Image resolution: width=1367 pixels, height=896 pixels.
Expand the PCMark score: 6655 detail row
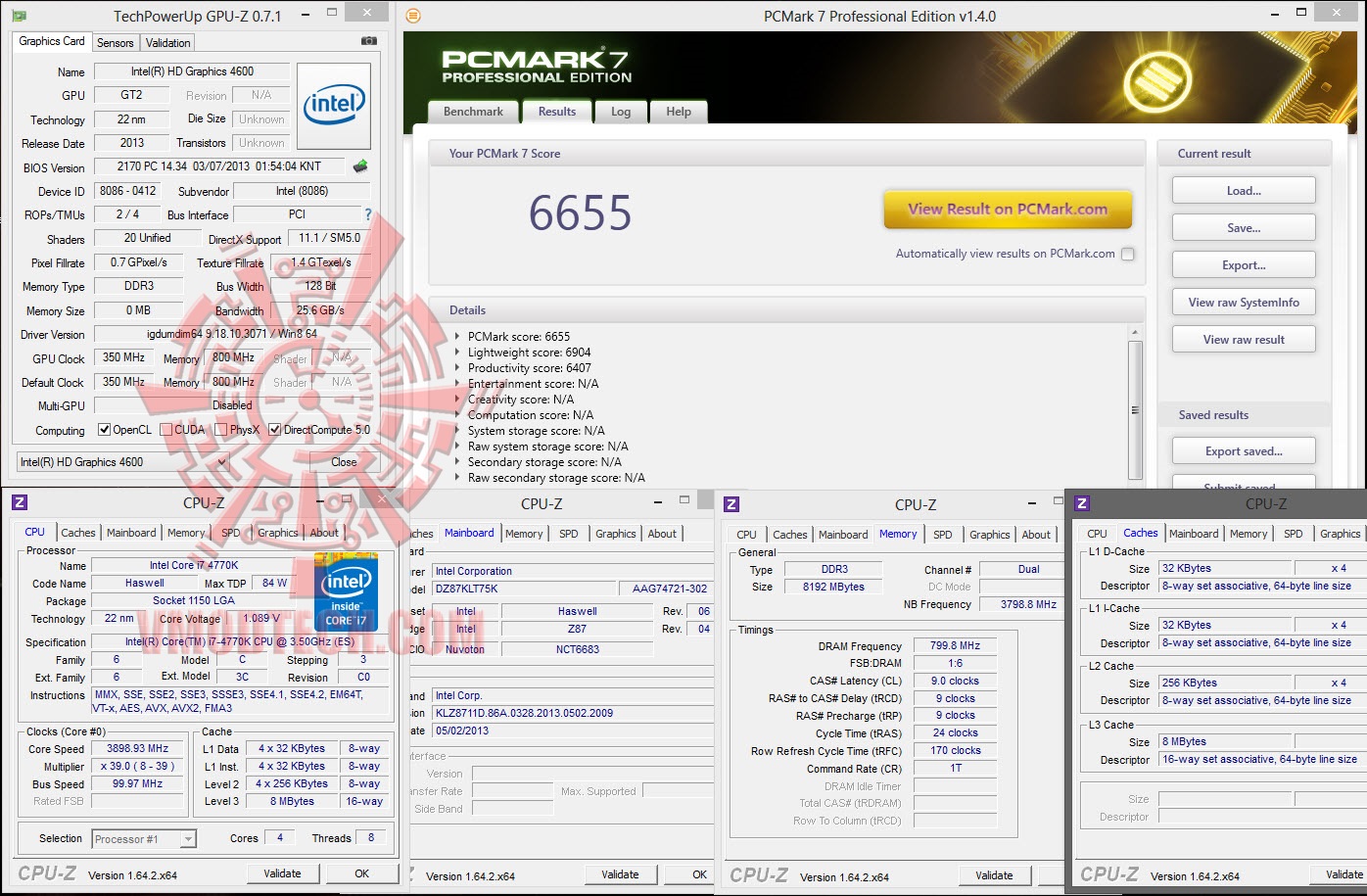tap(457, 337)
